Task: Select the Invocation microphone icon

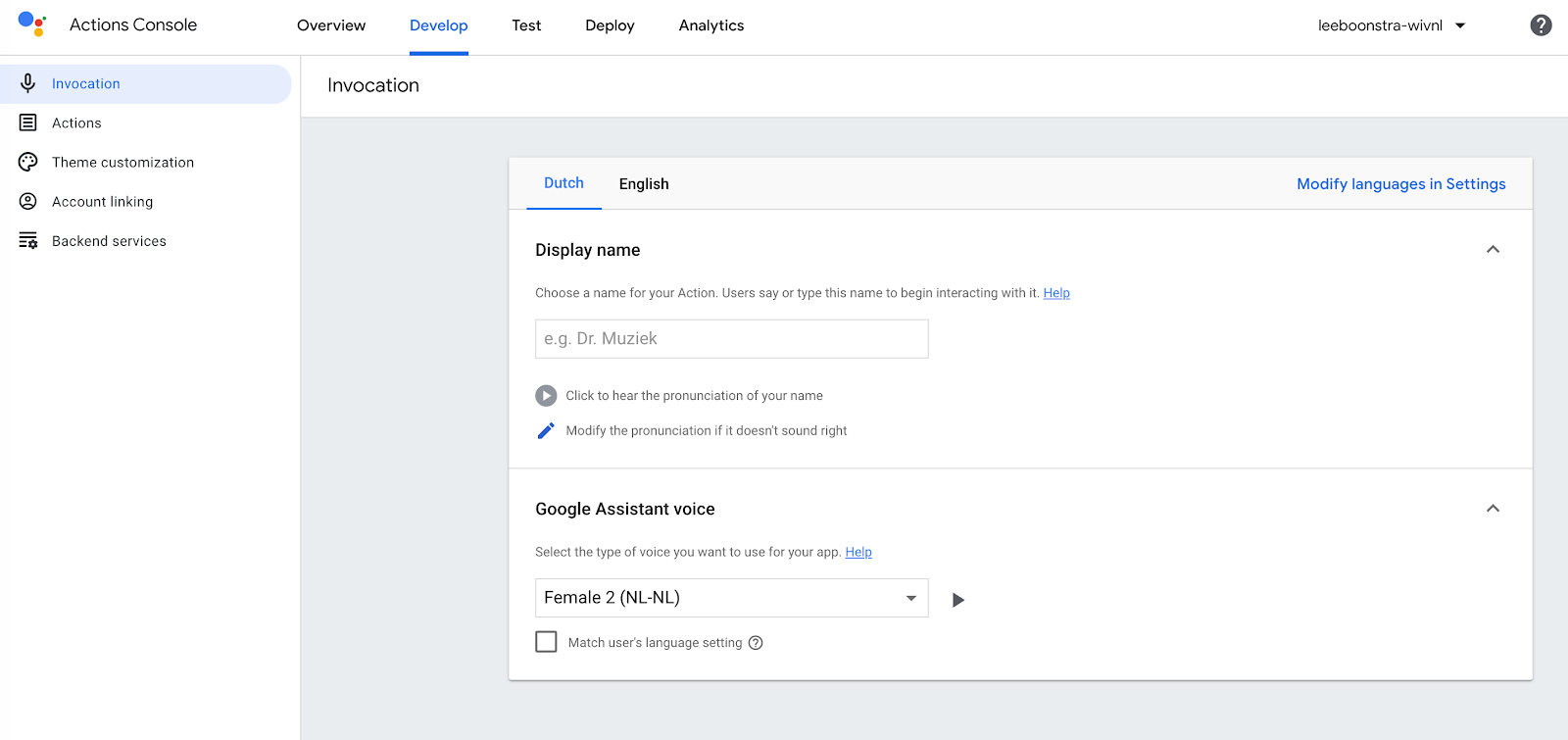Action: [x=28, y=83]
